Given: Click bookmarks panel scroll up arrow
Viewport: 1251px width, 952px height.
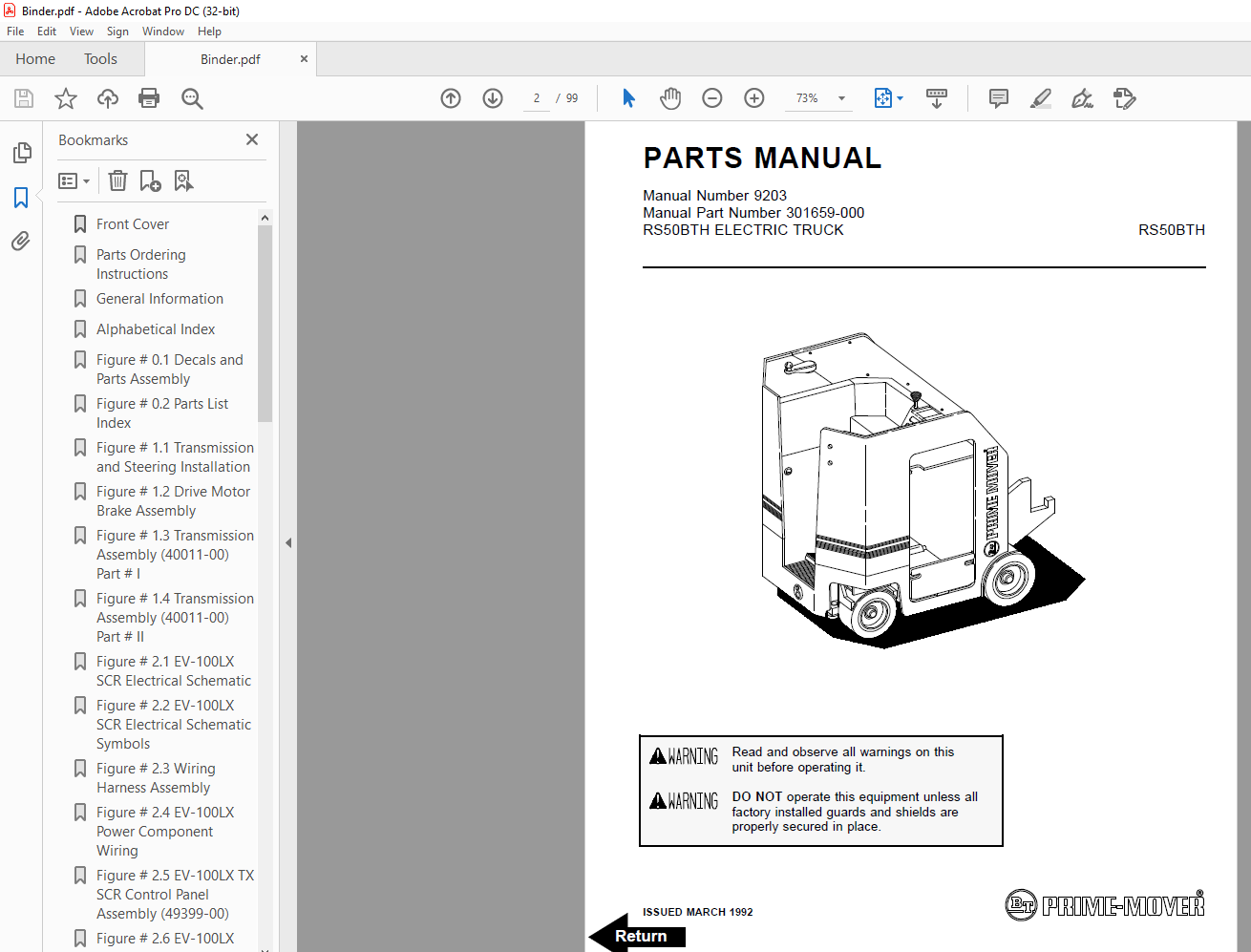Looking at the screenshot, I should coord(265,218).
